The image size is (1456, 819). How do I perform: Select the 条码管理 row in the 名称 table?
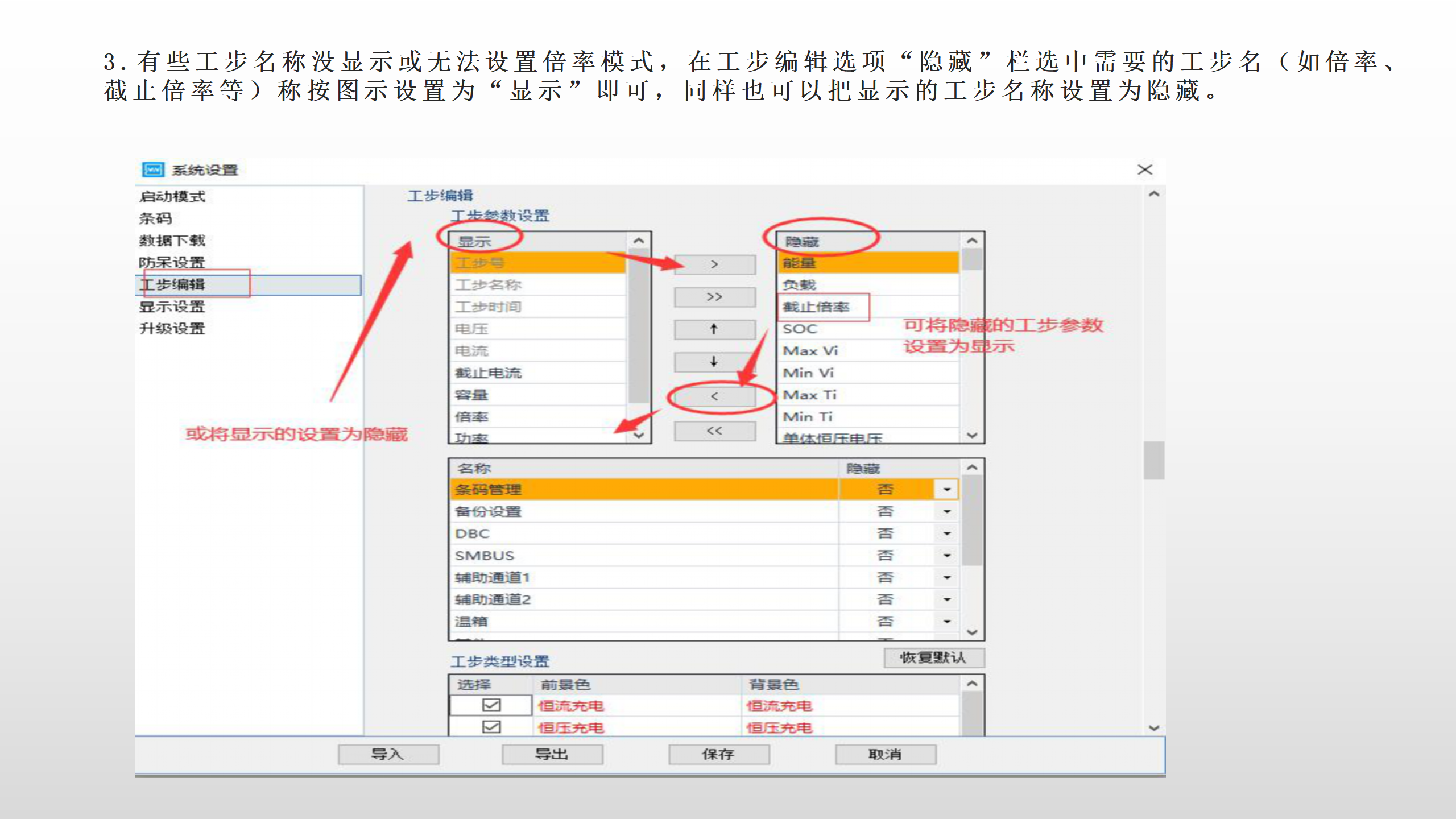click(705, 490)
